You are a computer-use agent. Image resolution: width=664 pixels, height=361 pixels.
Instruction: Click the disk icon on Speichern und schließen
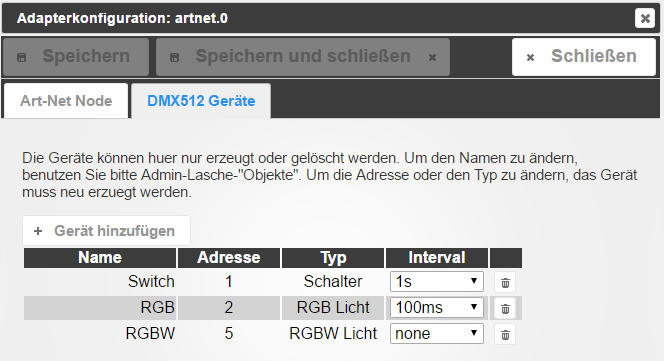coord(174,57)
